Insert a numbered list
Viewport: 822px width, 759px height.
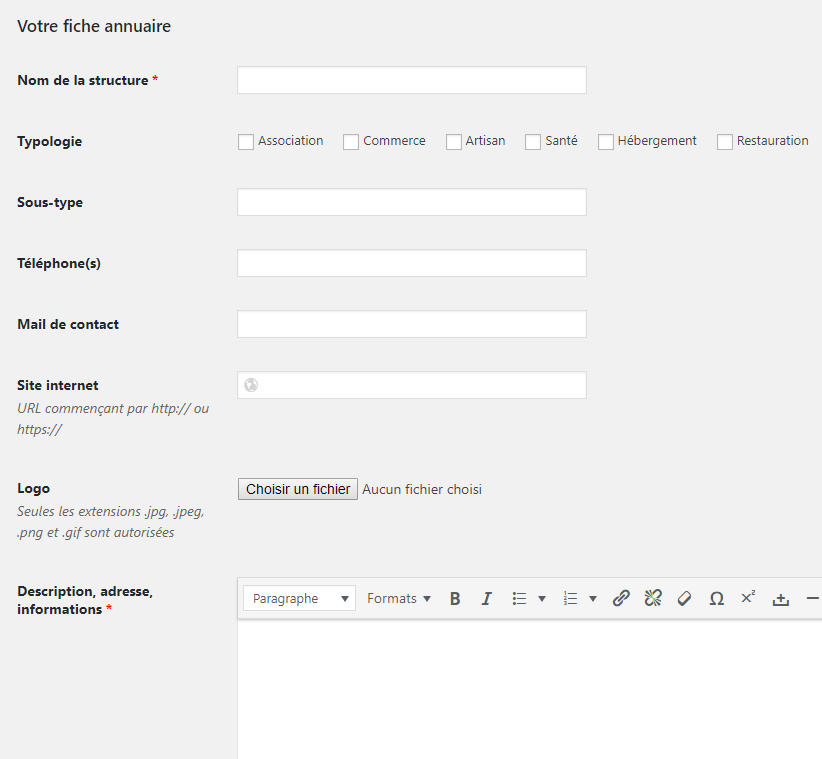tap(570, 599)
